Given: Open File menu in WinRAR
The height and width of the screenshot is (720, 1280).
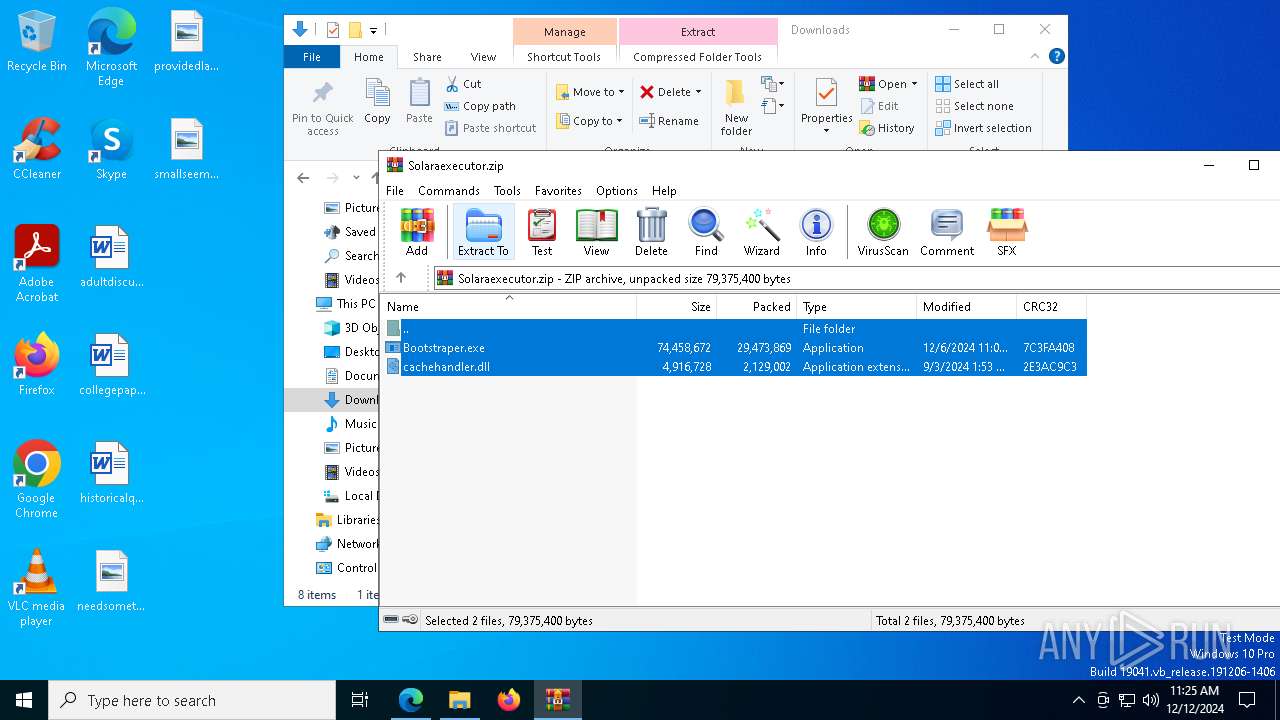Looking at the screenshot, I should tap(395, 190).
